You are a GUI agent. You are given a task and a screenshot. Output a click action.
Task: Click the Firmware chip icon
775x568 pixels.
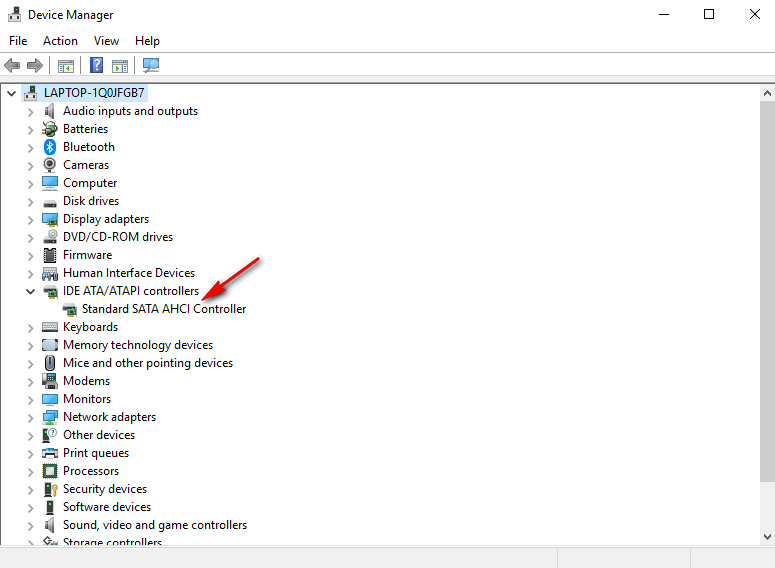49,255
